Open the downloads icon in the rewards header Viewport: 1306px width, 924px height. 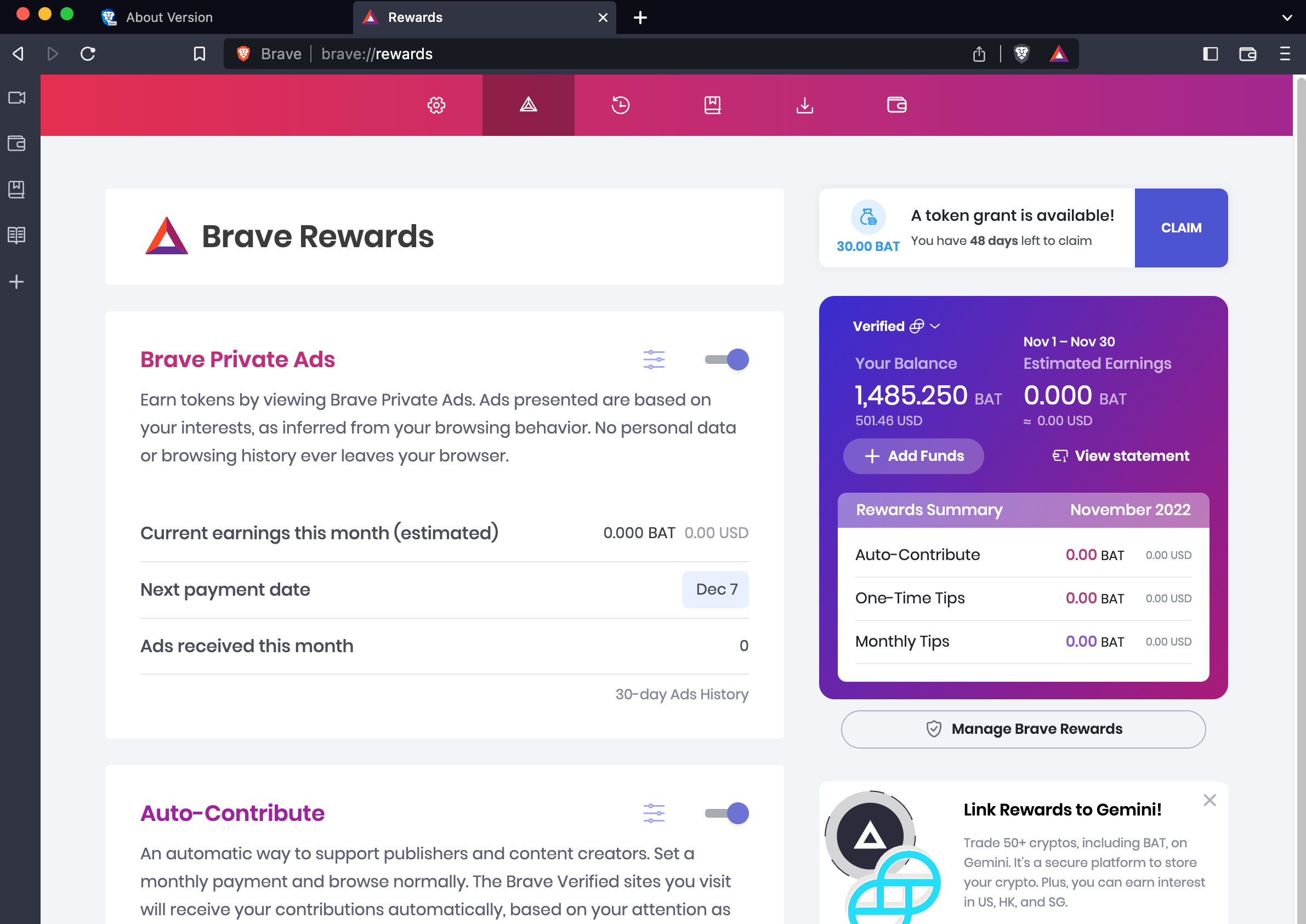tap(804, 105)
